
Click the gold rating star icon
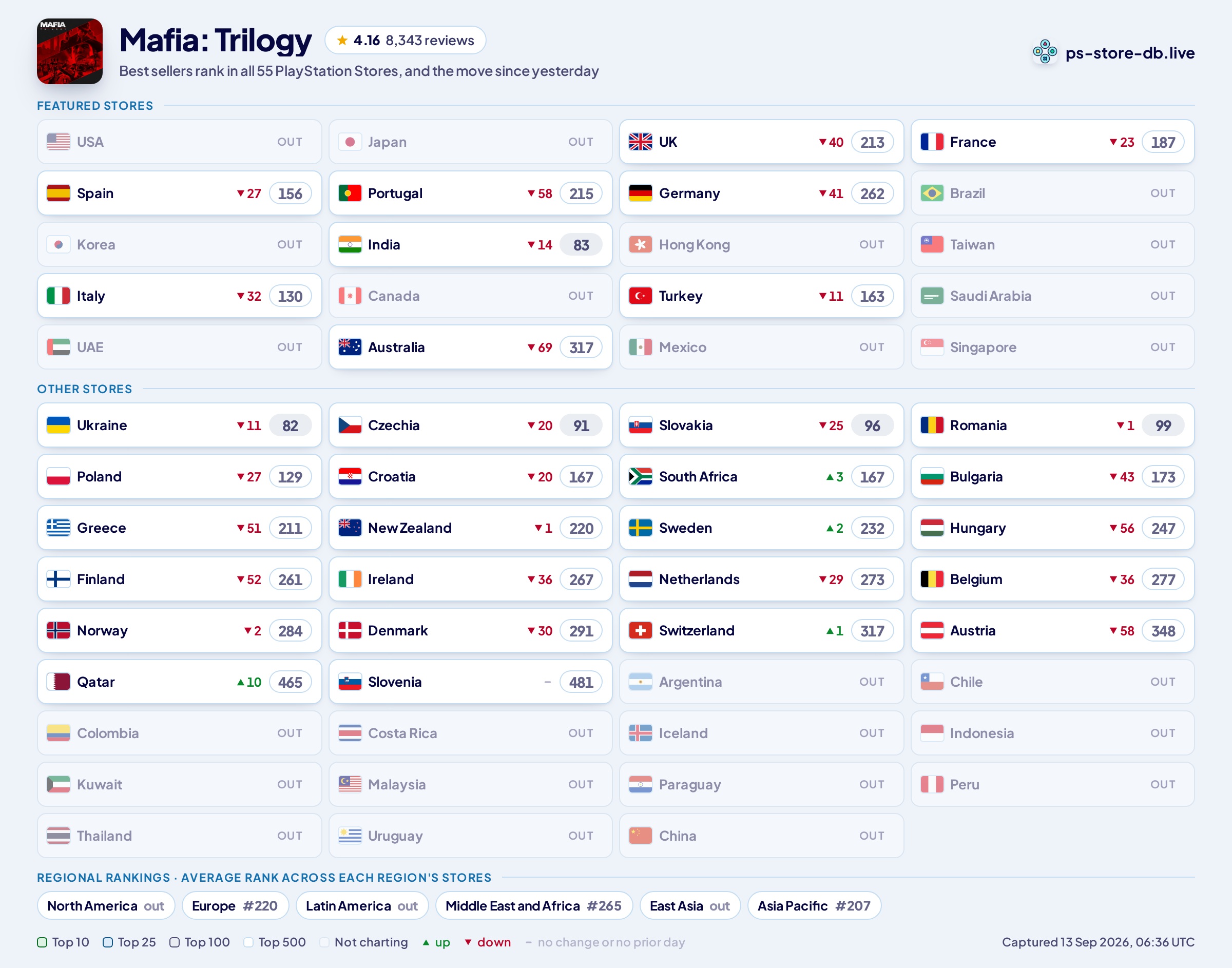tap(342, 40)
